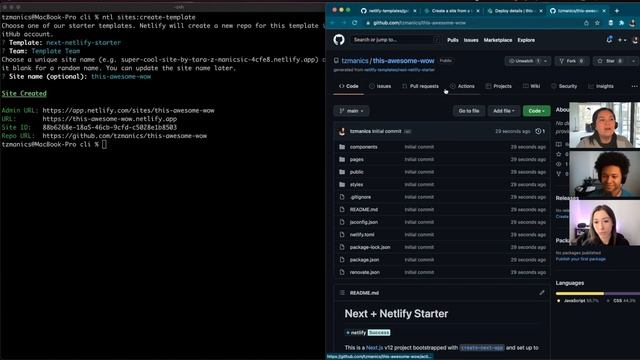This screenshot has width=640, height=360.
Task: Open the README outline list icon
Action: pos(342,293)
